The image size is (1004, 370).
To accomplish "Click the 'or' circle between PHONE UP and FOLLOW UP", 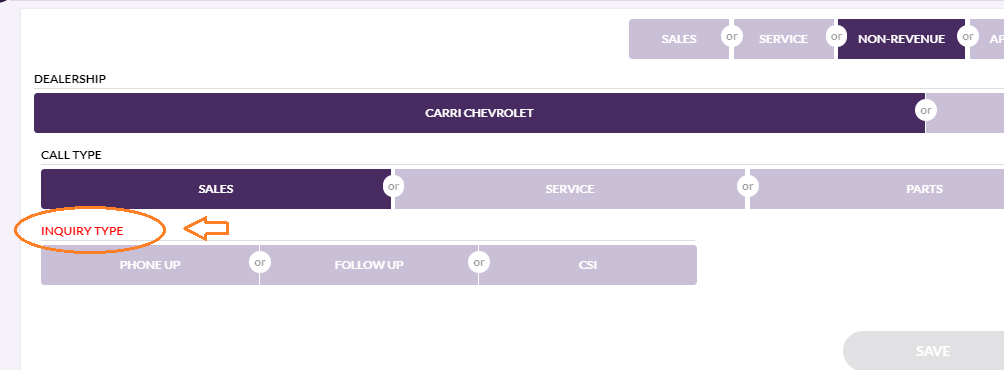I will pyautogui.click(x=259, y=262).
